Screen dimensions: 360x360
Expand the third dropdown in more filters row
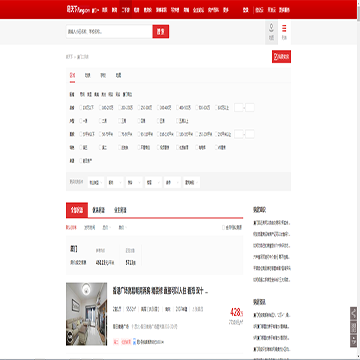point(134,182)
